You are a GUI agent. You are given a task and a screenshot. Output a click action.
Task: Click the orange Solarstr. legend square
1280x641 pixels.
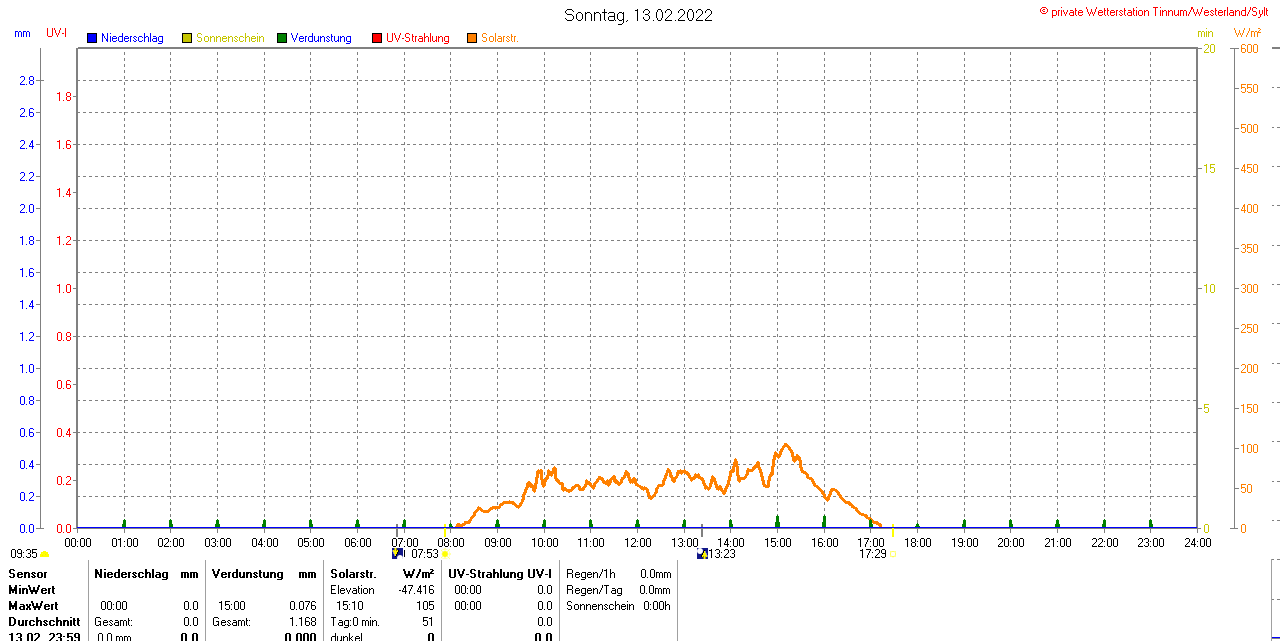472,38
